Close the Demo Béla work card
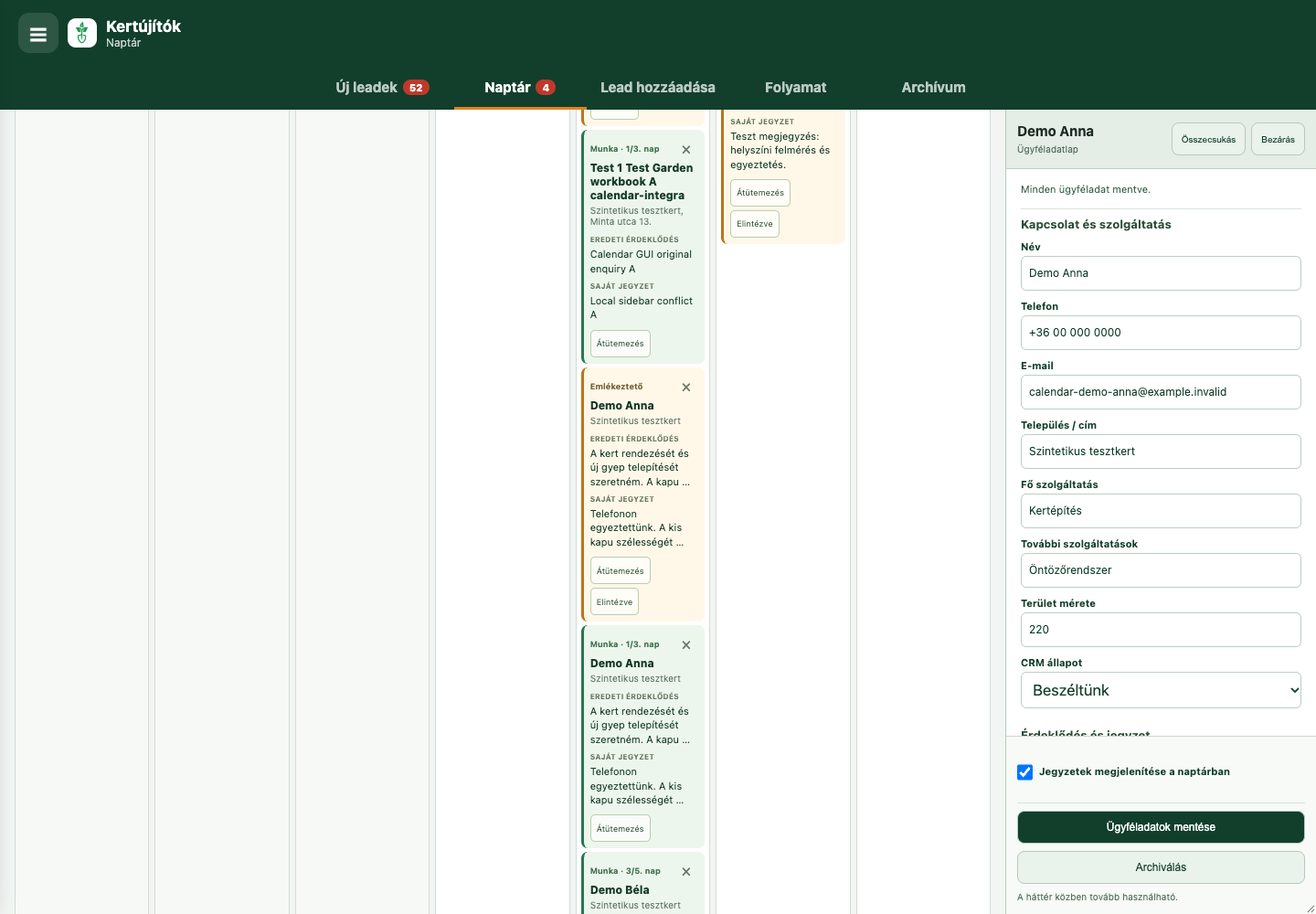 pos(686,871)
